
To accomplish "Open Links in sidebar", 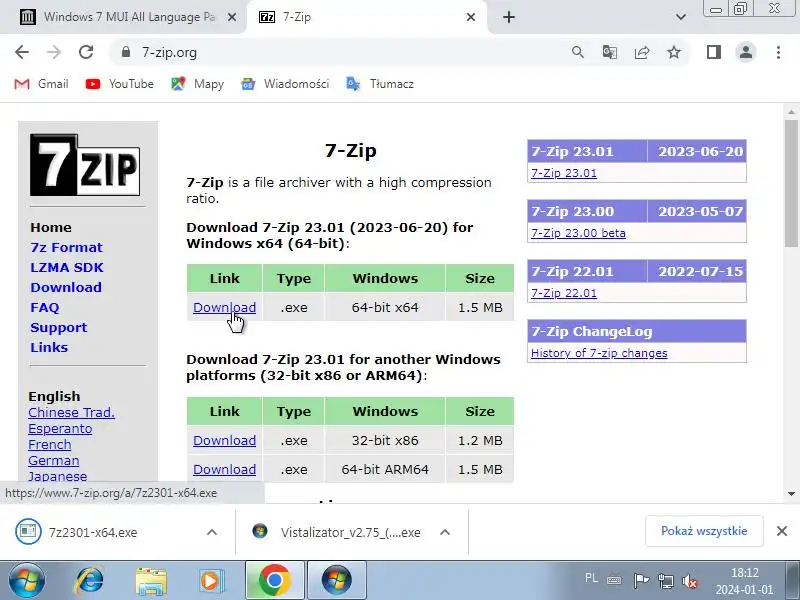I will click(49, 347).
